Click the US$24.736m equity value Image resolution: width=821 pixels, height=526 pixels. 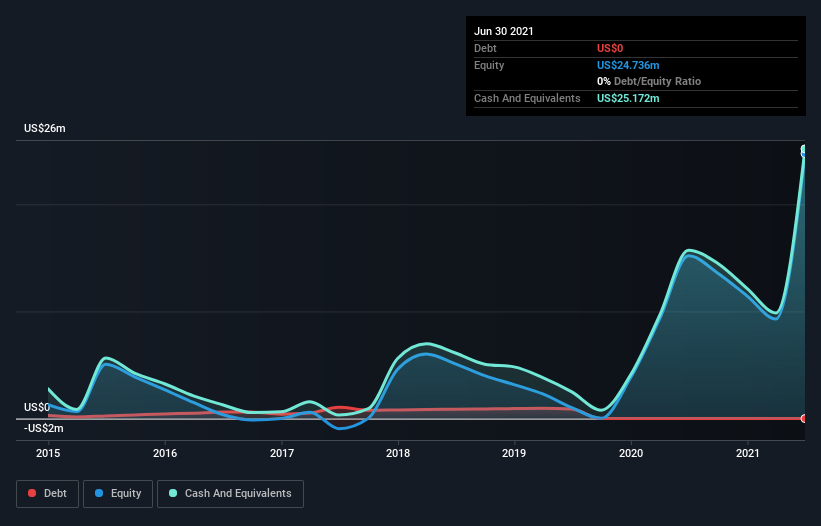point(628,65)
